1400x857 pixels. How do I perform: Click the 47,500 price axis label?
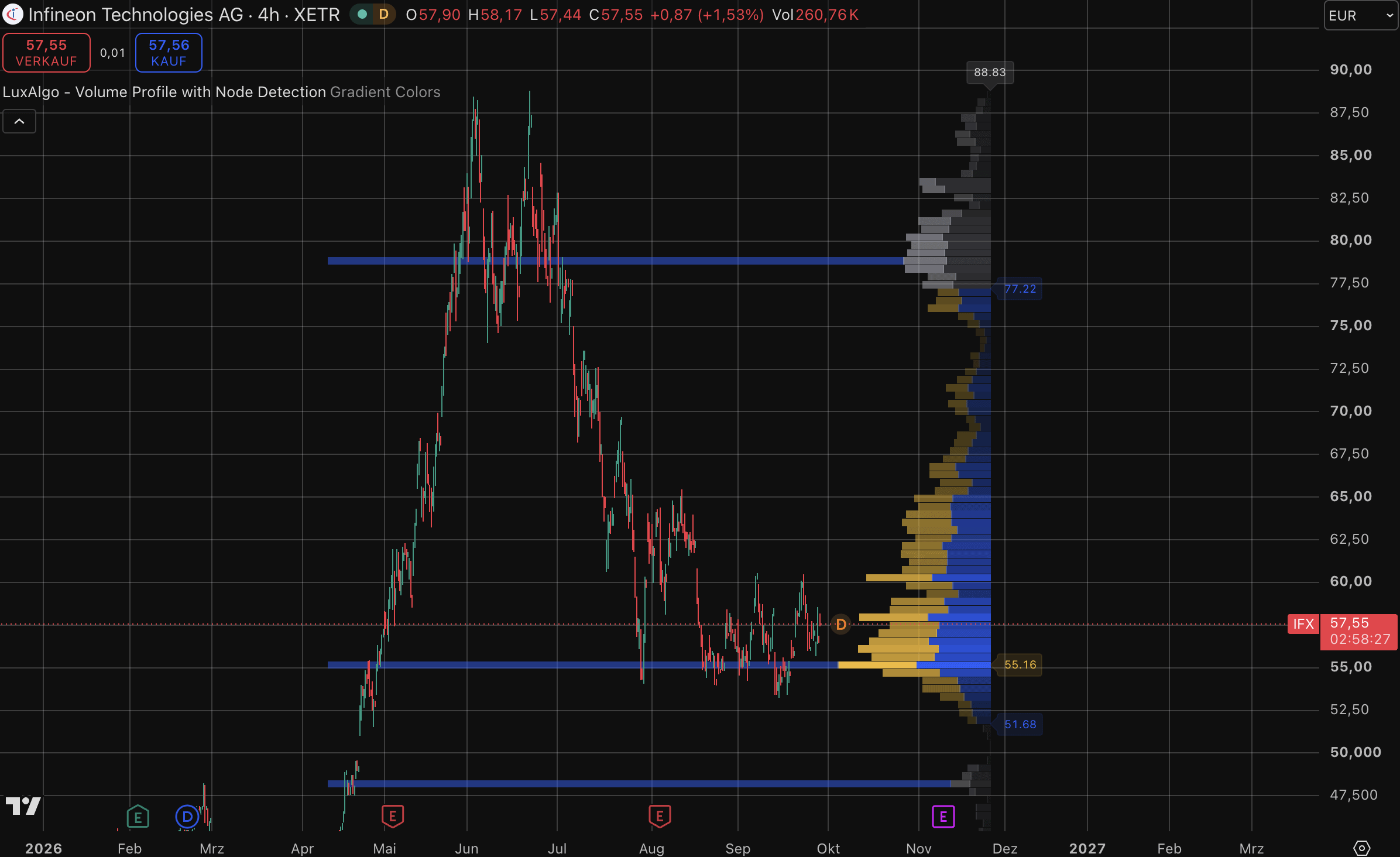1354,795
